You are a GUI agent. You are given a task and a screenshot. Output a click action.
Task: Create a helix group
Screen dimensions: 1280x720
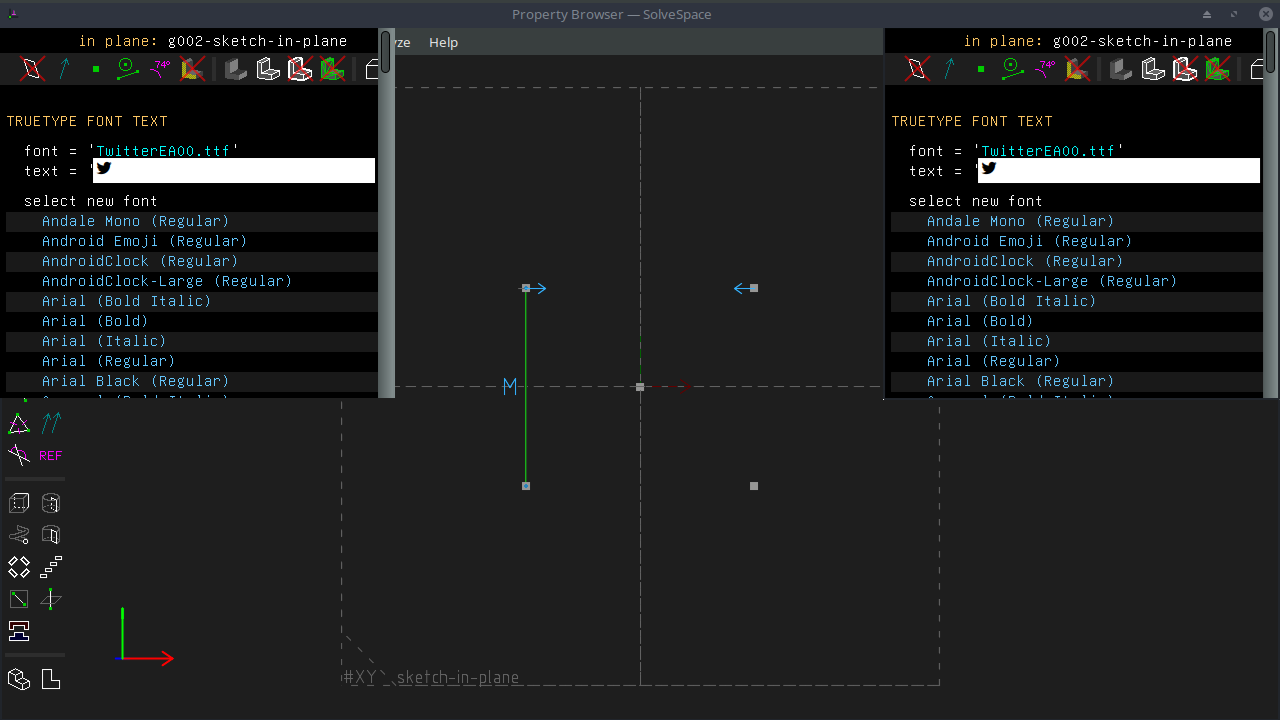coord(18,534)
